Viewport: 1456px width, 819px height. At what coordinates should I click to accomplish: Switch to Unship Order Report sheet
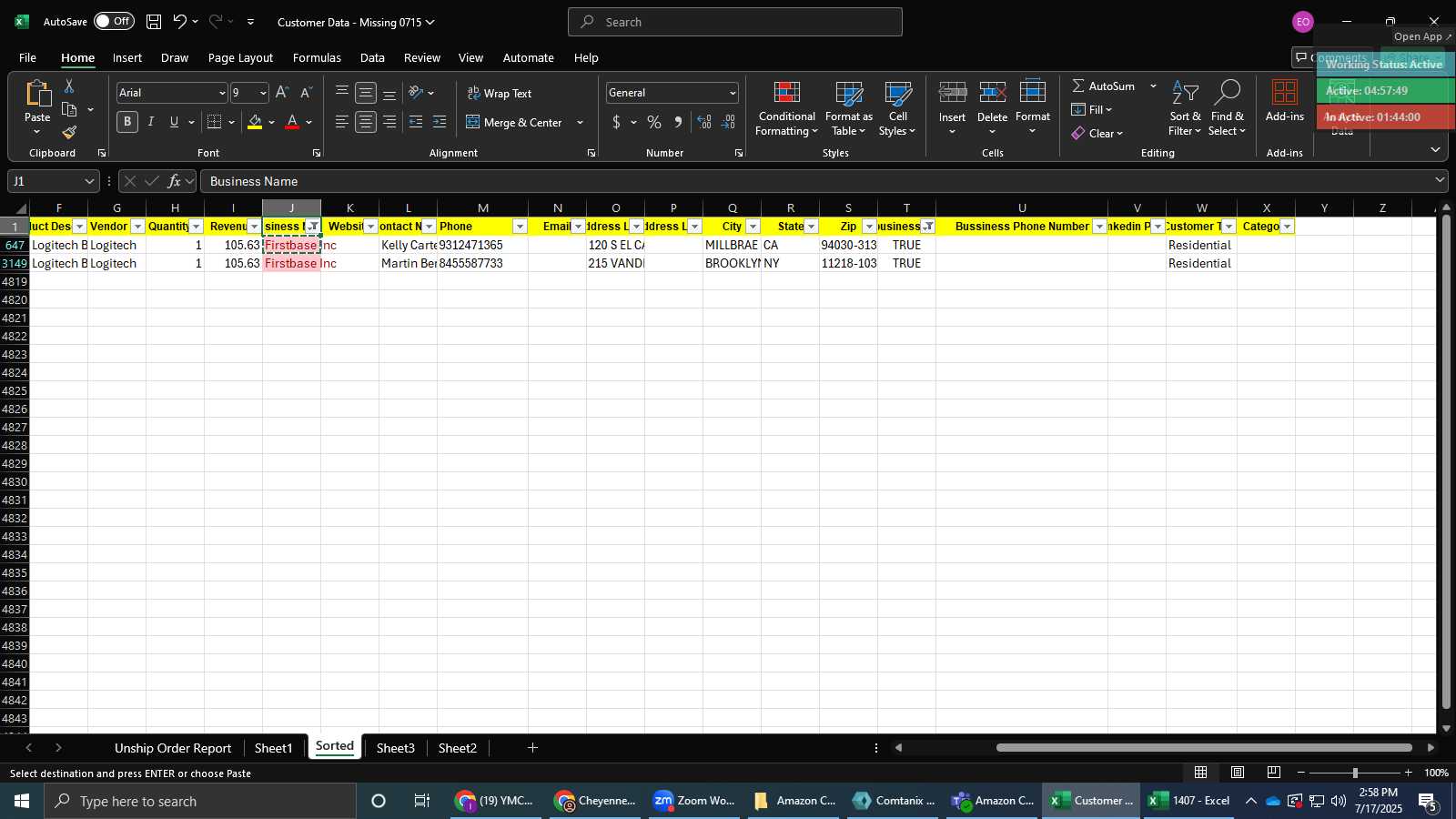pyautogui.click(x=173, y=748)
